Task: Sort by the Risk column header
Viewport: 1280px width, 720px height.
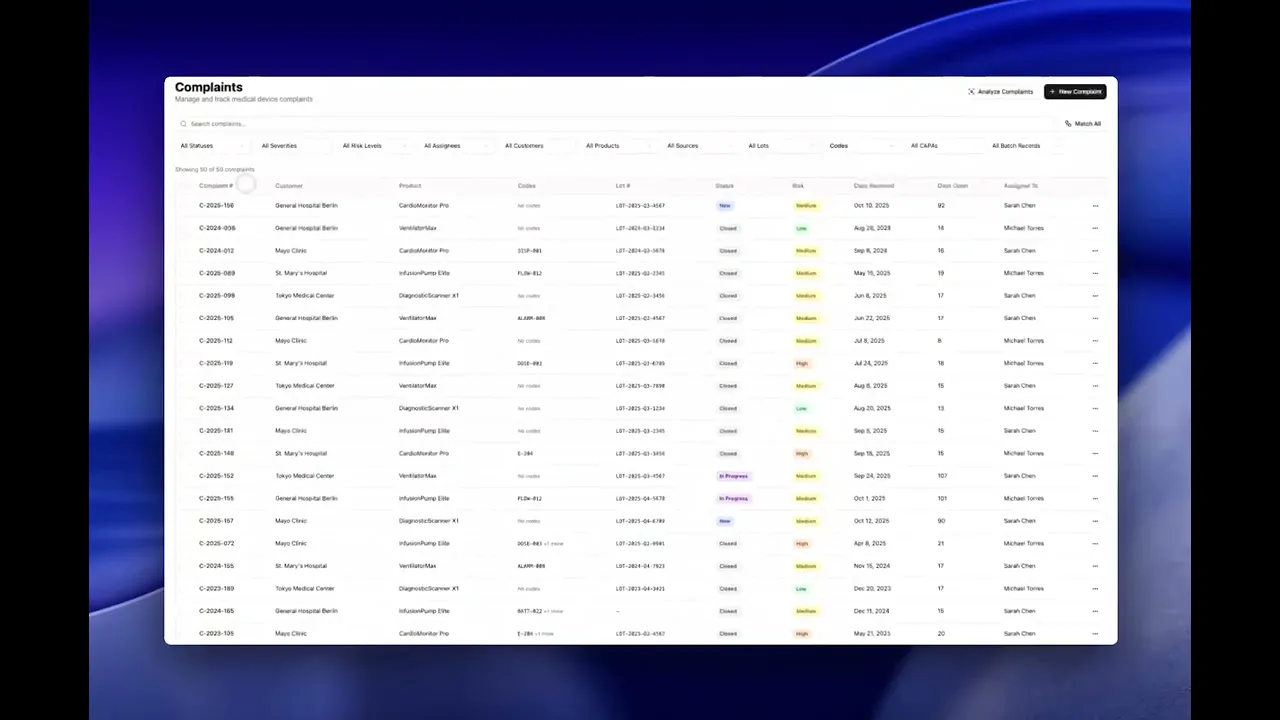Action: 798,186
